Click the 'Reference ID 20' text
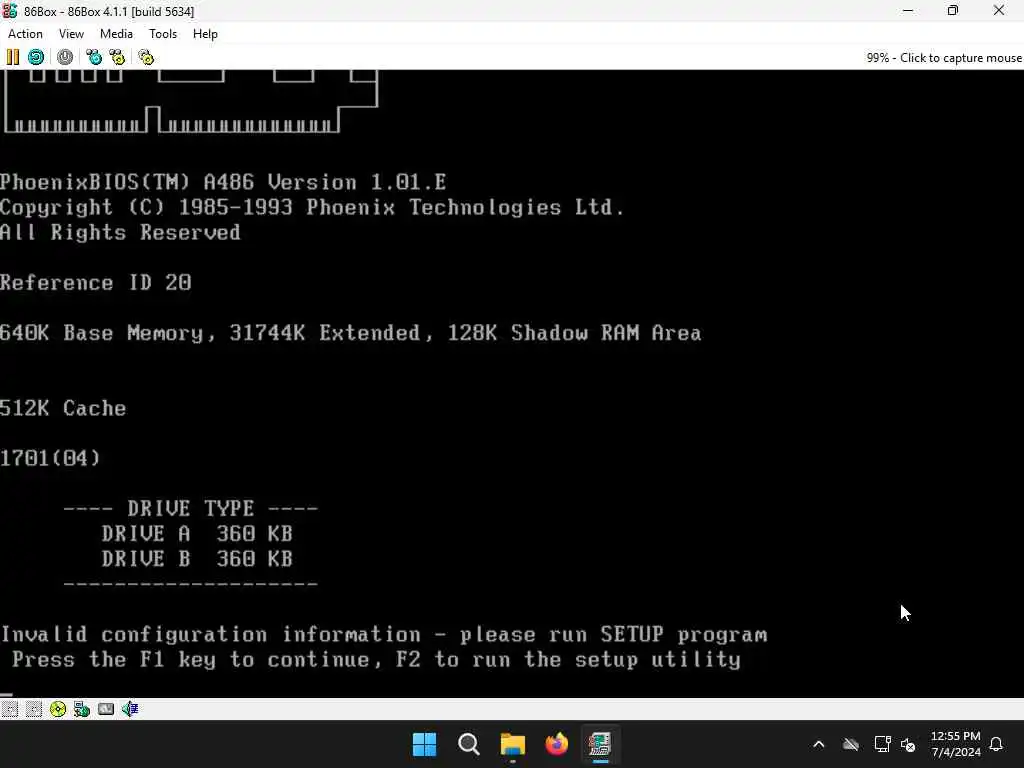The height and width of the screenshot is (768, 1024). coord(96,283)
